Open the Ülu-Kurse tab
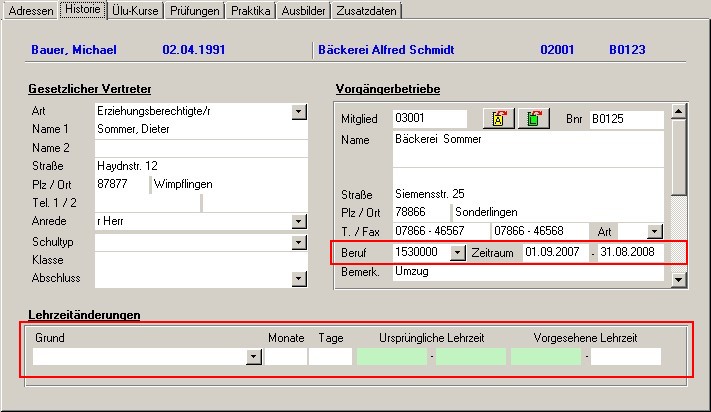This screenshot has height=412, width=711. tap(137, 11)
